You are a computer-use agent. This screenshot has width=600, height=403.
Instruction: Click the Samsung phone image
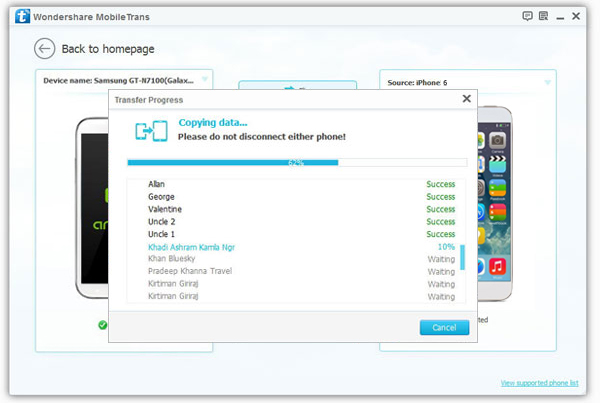[x=92, y=208]
